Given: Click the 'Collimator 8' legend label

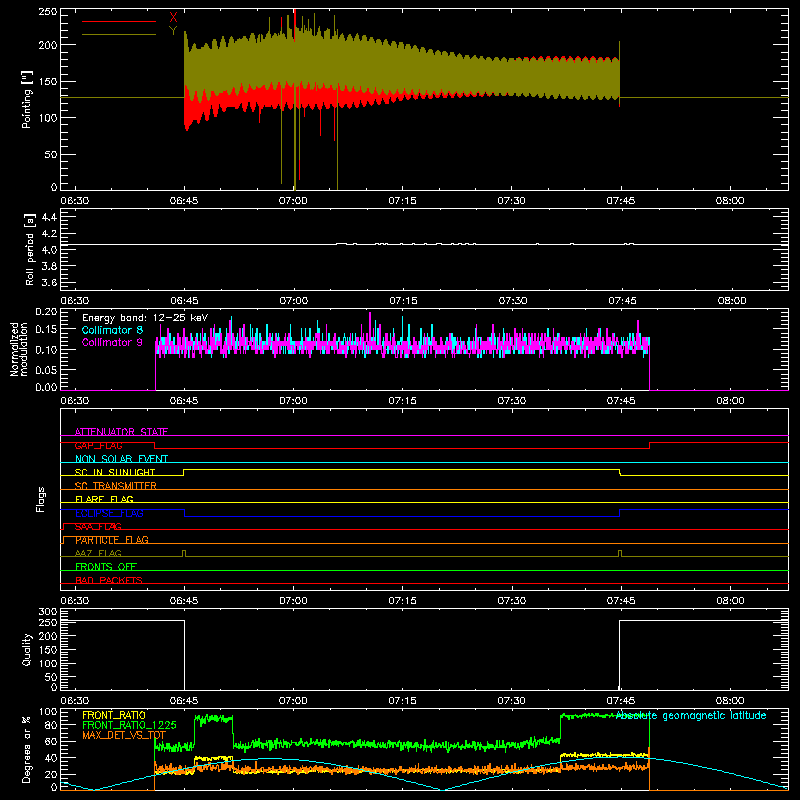Looking at the screenshot, I should pos(112,330).
